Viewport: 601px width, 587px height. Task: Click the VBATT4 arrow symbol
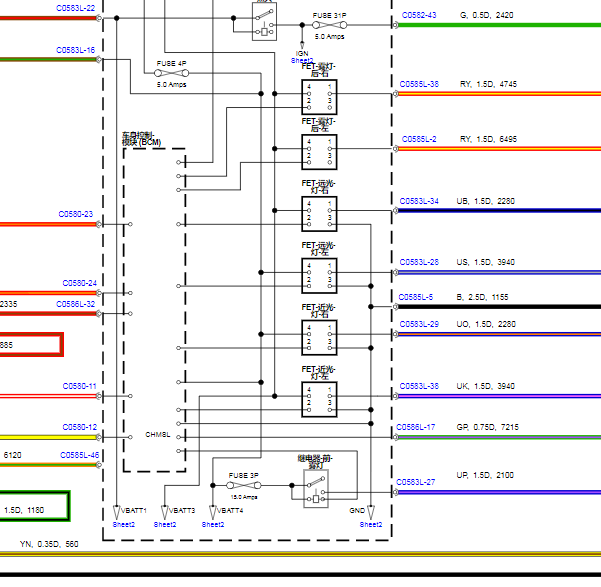tap(213, 512)
